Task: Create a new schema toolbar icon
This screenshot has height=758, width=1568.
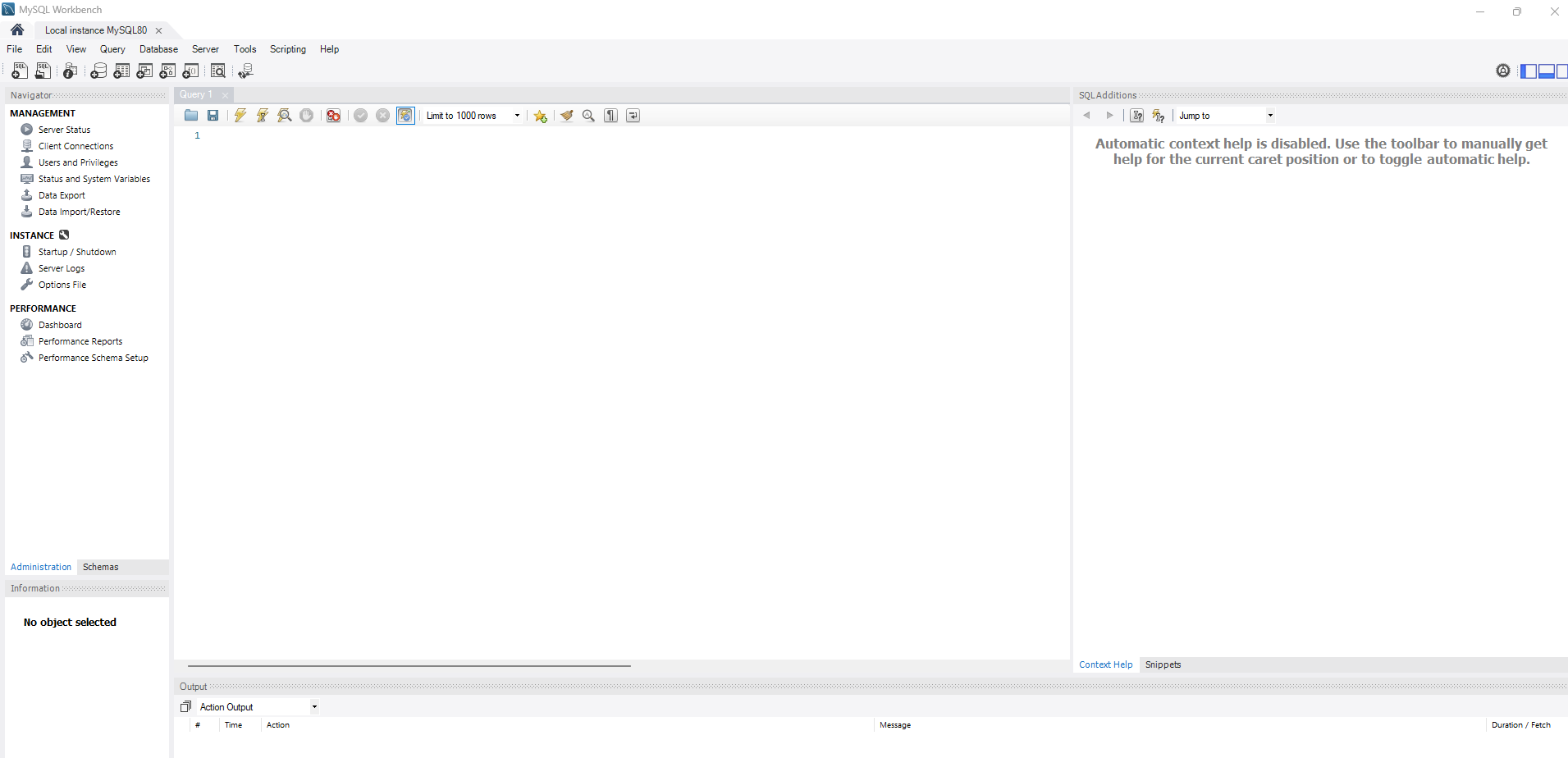Action: click(98, 71)
